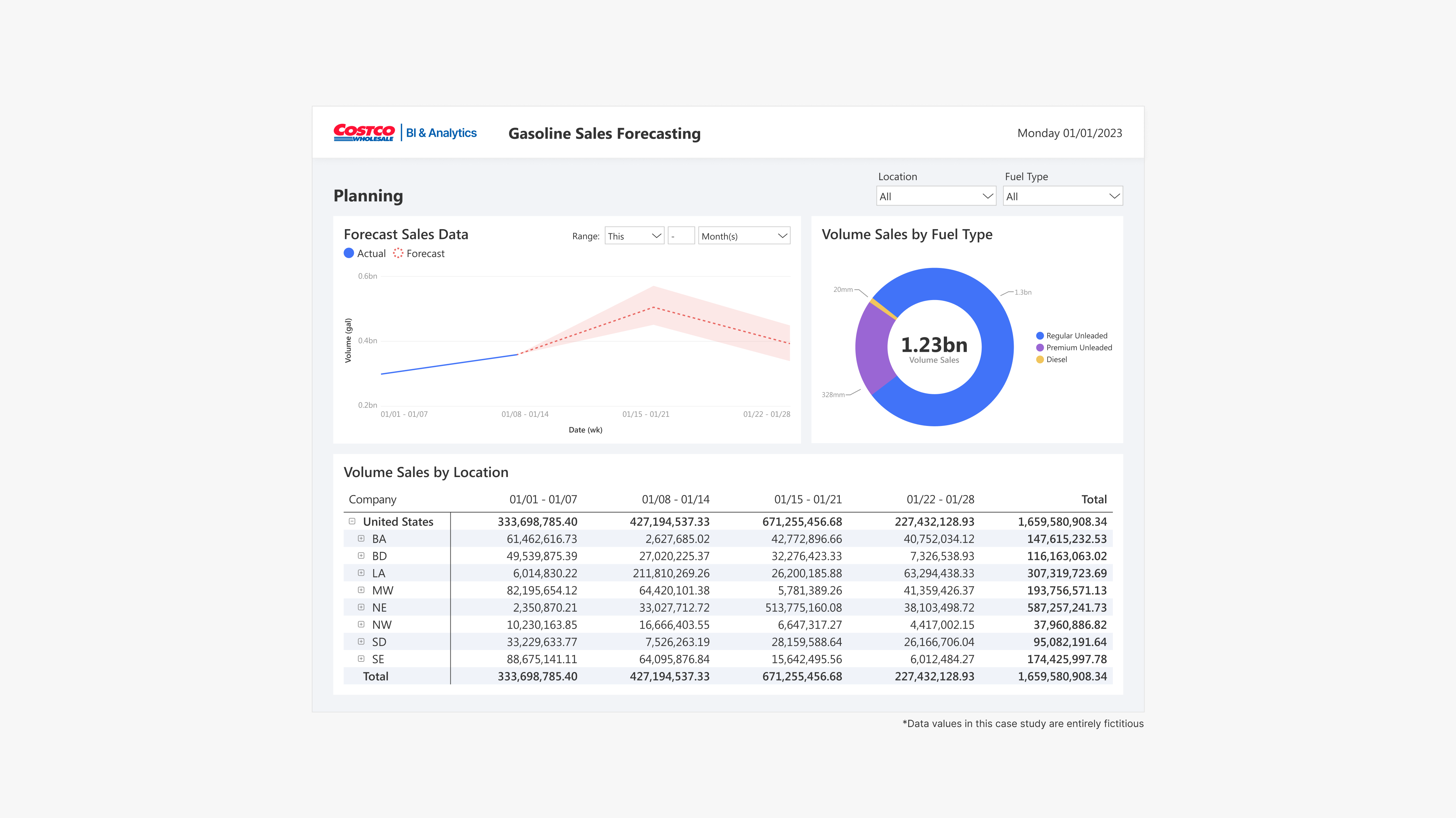Viewport: 1456px width, 818px height.
Task: Click the NW value 16,666,403.55
Action: pyautogui.click(x=674, y=624)
